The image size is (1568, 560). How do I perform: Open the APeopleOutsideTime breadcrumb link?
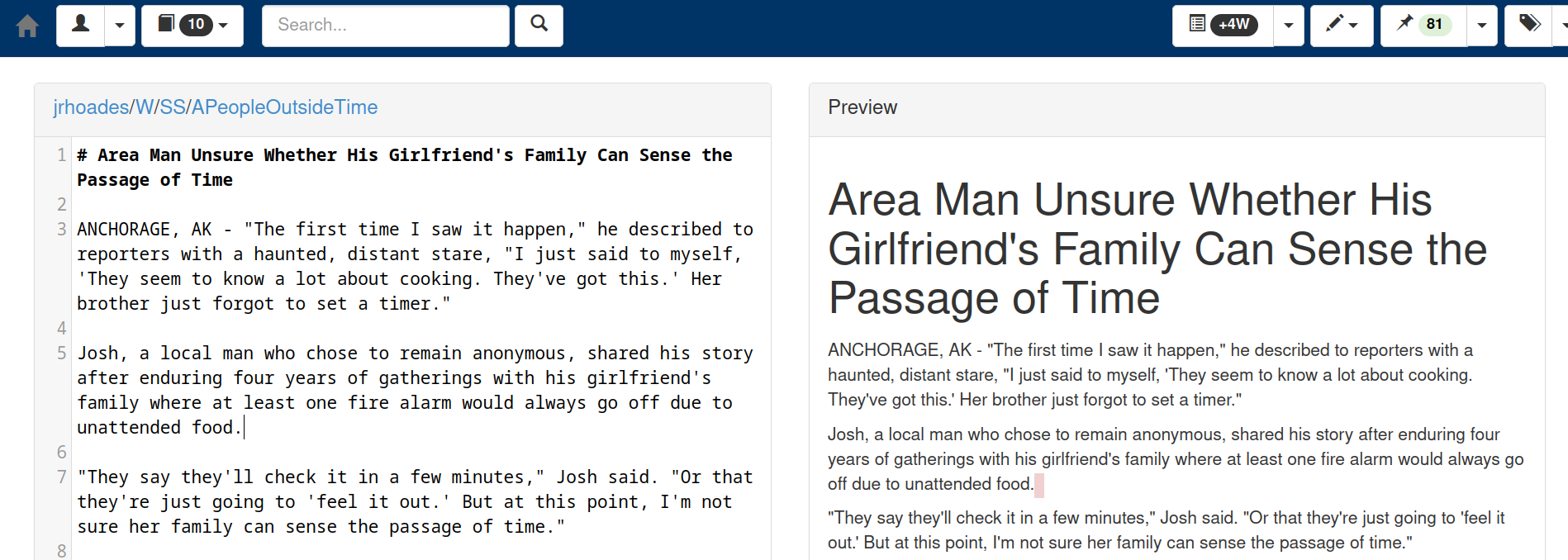click(284, 107)
